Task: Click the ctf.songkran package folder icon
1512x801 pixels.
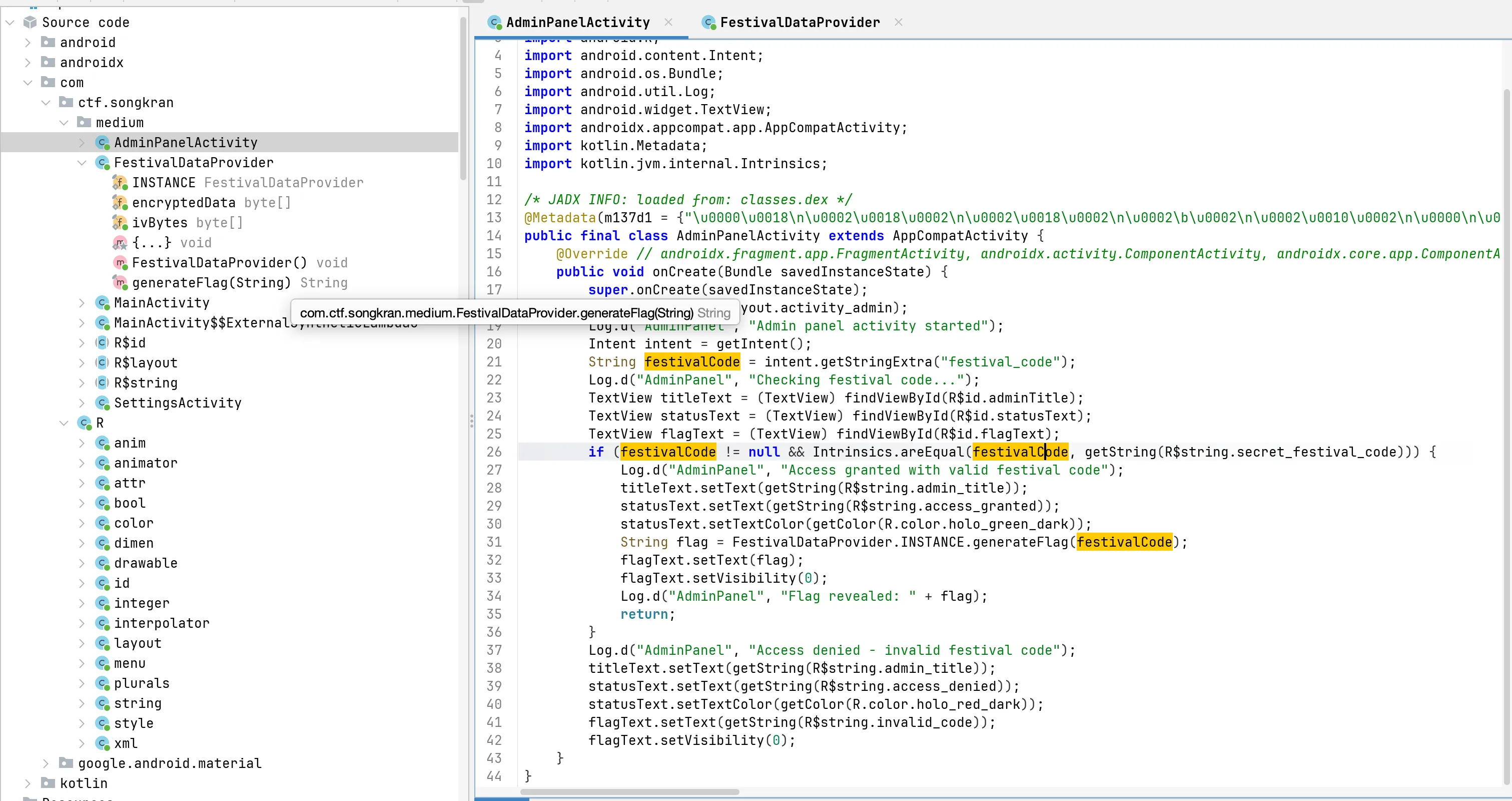Action: (x=67, y=102)
